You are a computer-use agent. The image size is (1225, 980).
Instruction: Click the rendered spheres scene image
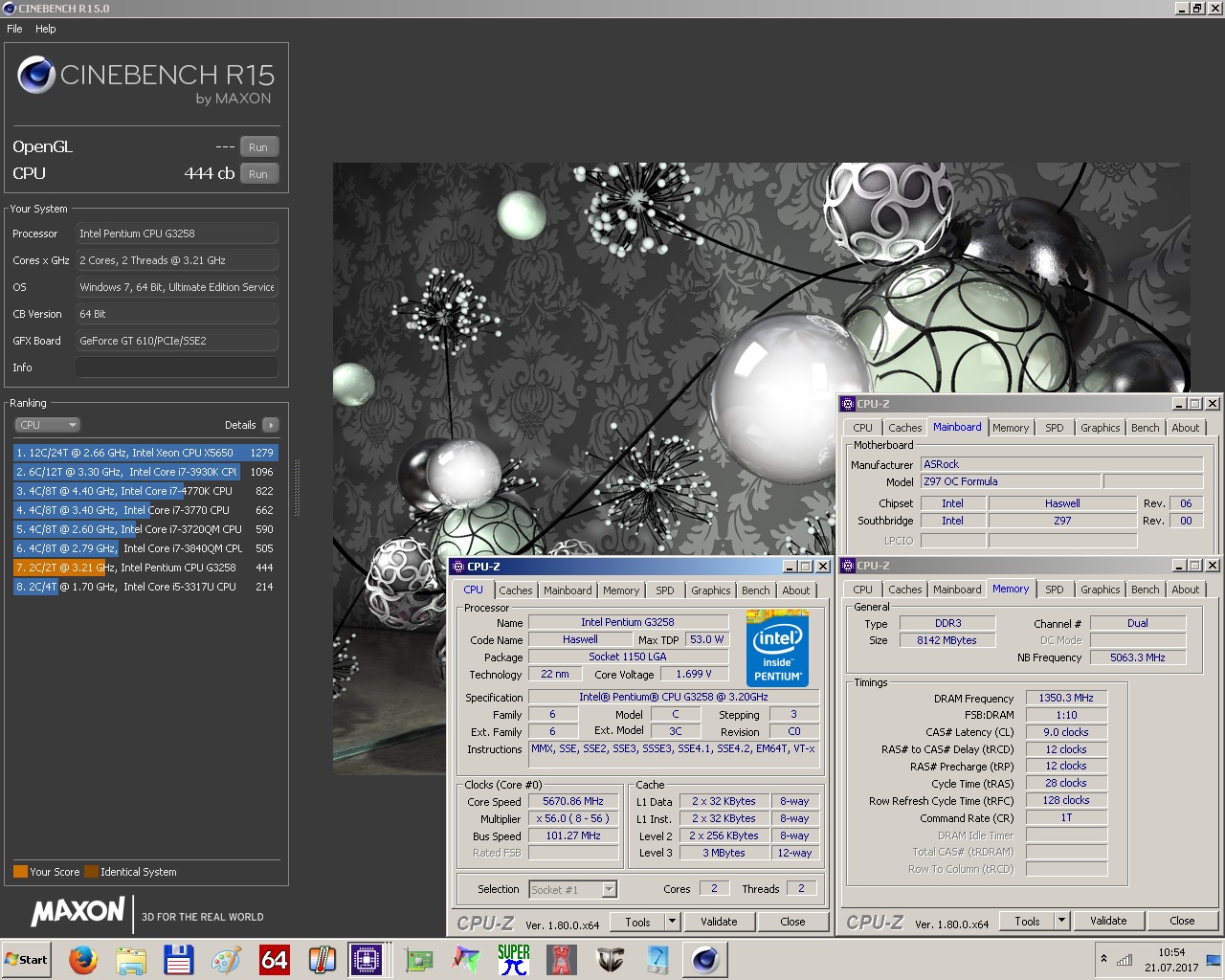pos(761,469)
